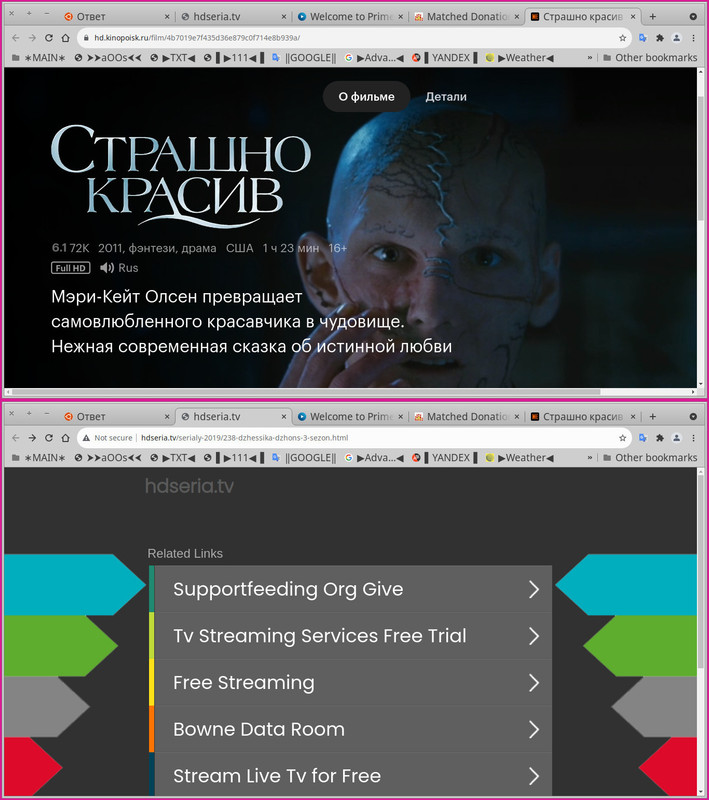Expand hidden bookmarks chevron in bottom window
The image size is (709, 800).
590,458
